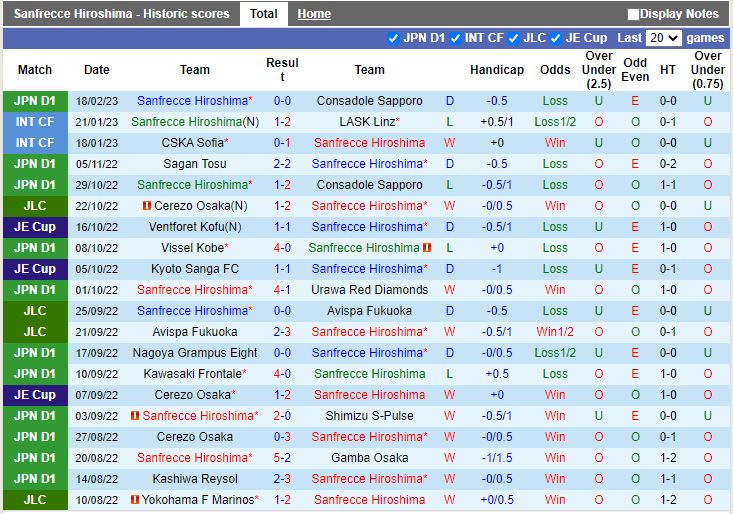Click the Kyoto Sanga FC team name
733x514 pixels.
tap(194, 269)
